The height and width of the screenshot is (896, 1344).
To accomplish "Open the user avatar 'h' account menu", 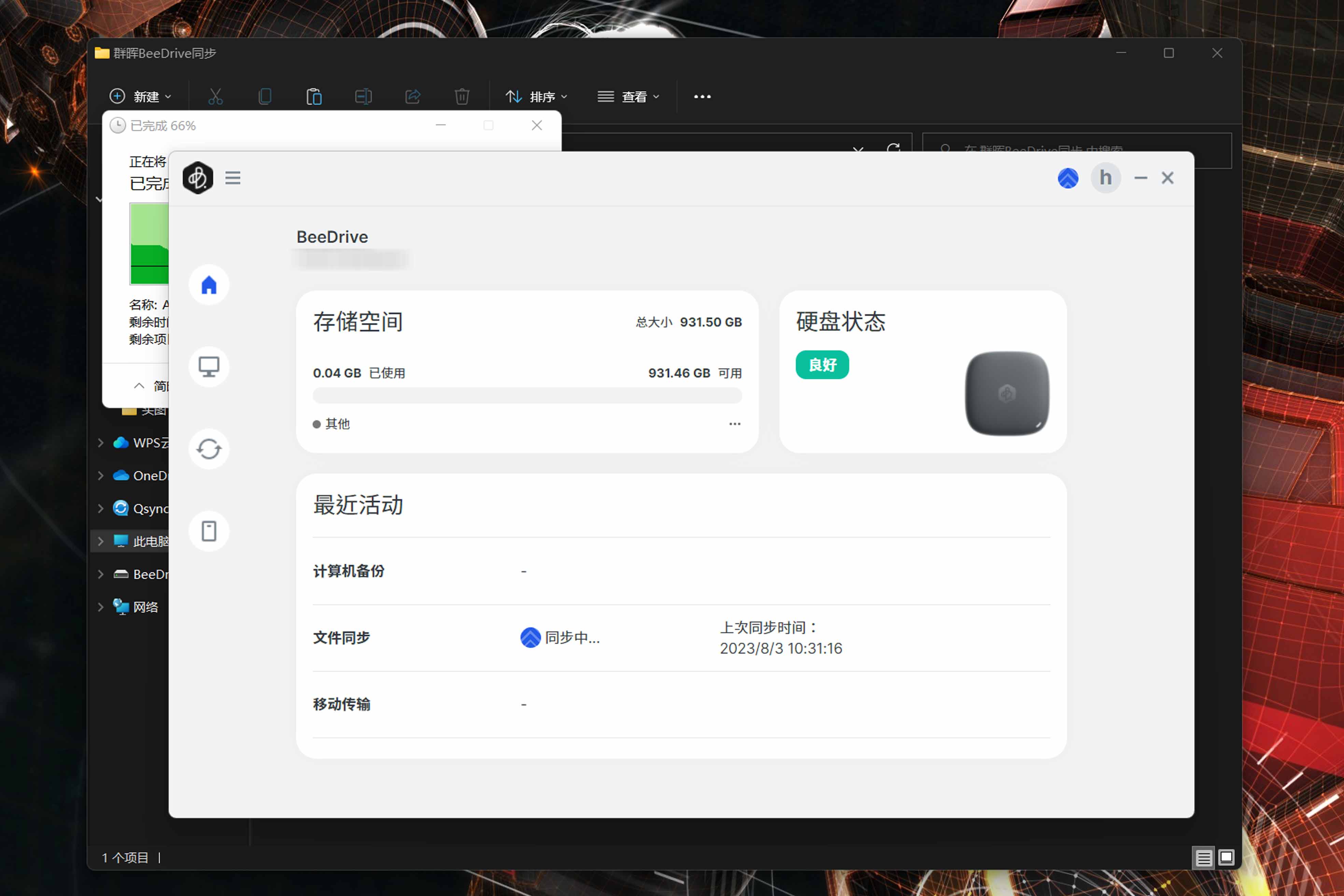I will [x=1105, y=178].
